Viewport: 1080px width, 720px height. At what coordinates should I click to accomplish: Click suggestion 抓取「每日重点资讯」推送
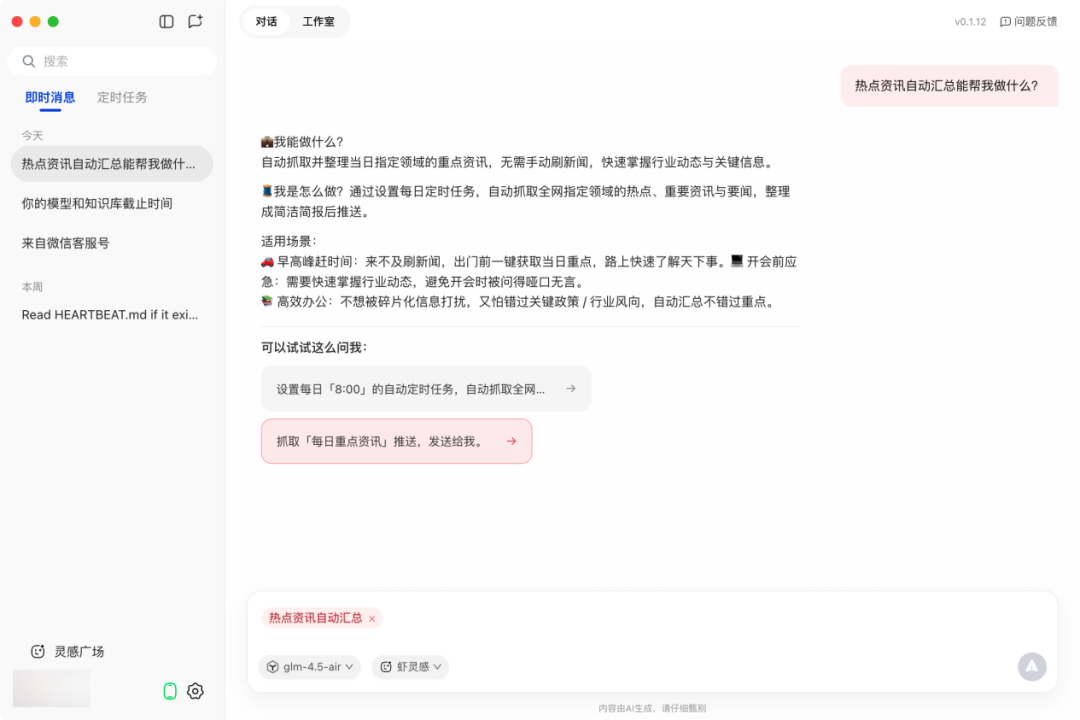tap(396, 441)
